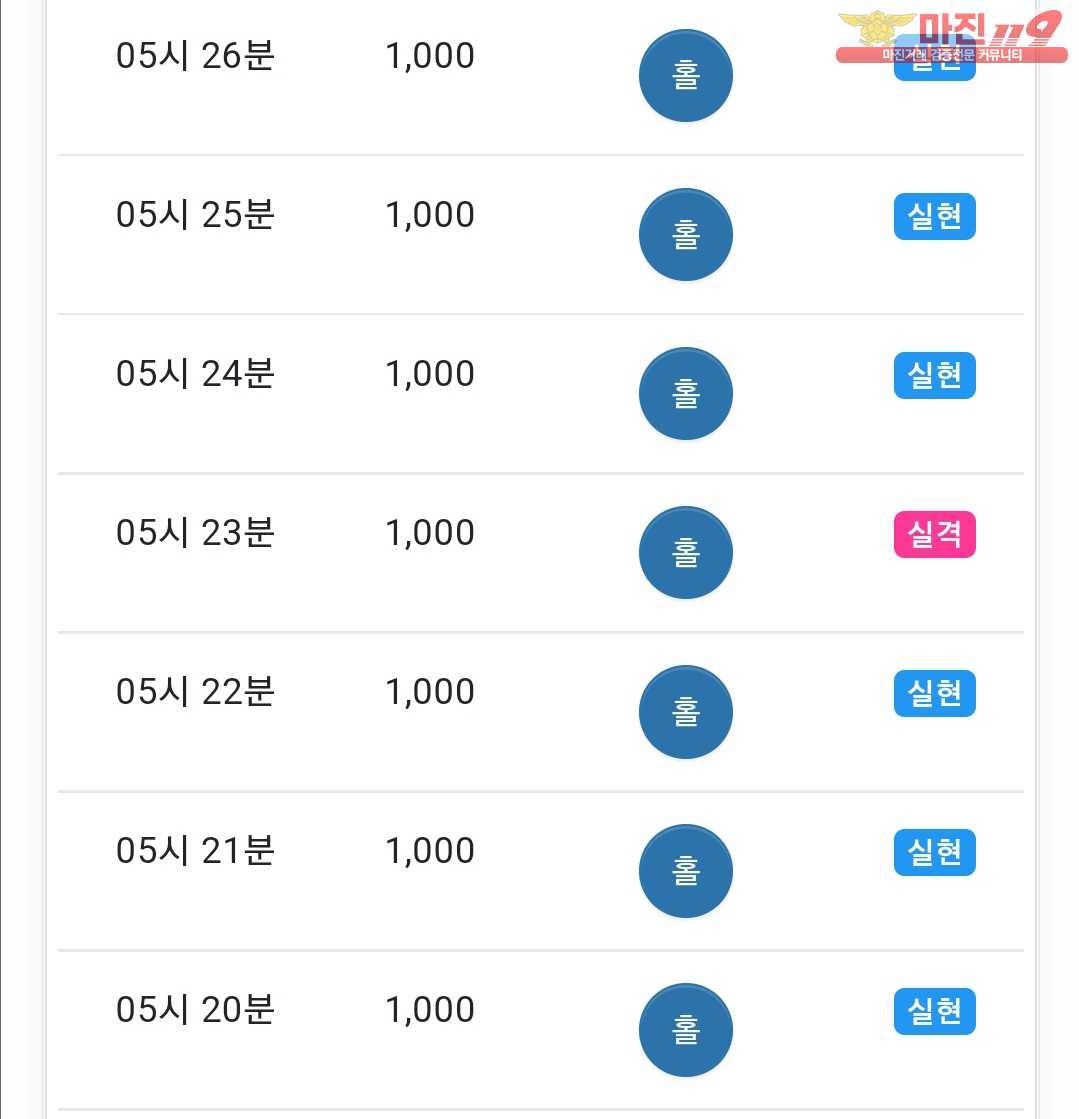Click the 홀 circle in the 05시 24분 row

coord(685,394)
